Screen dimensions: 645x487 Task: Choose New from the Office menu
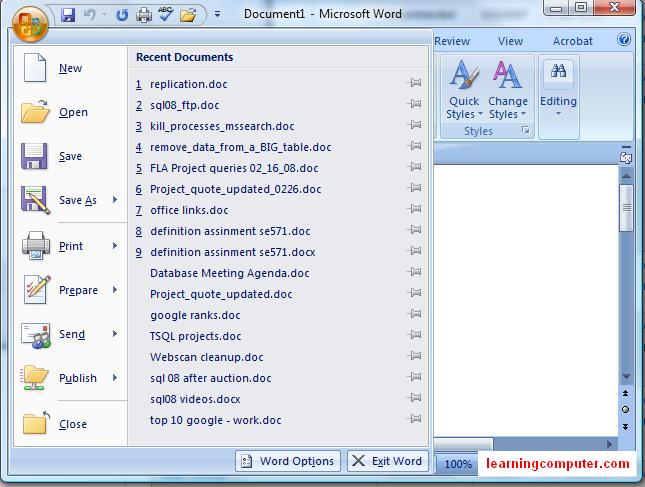[70, 68]
